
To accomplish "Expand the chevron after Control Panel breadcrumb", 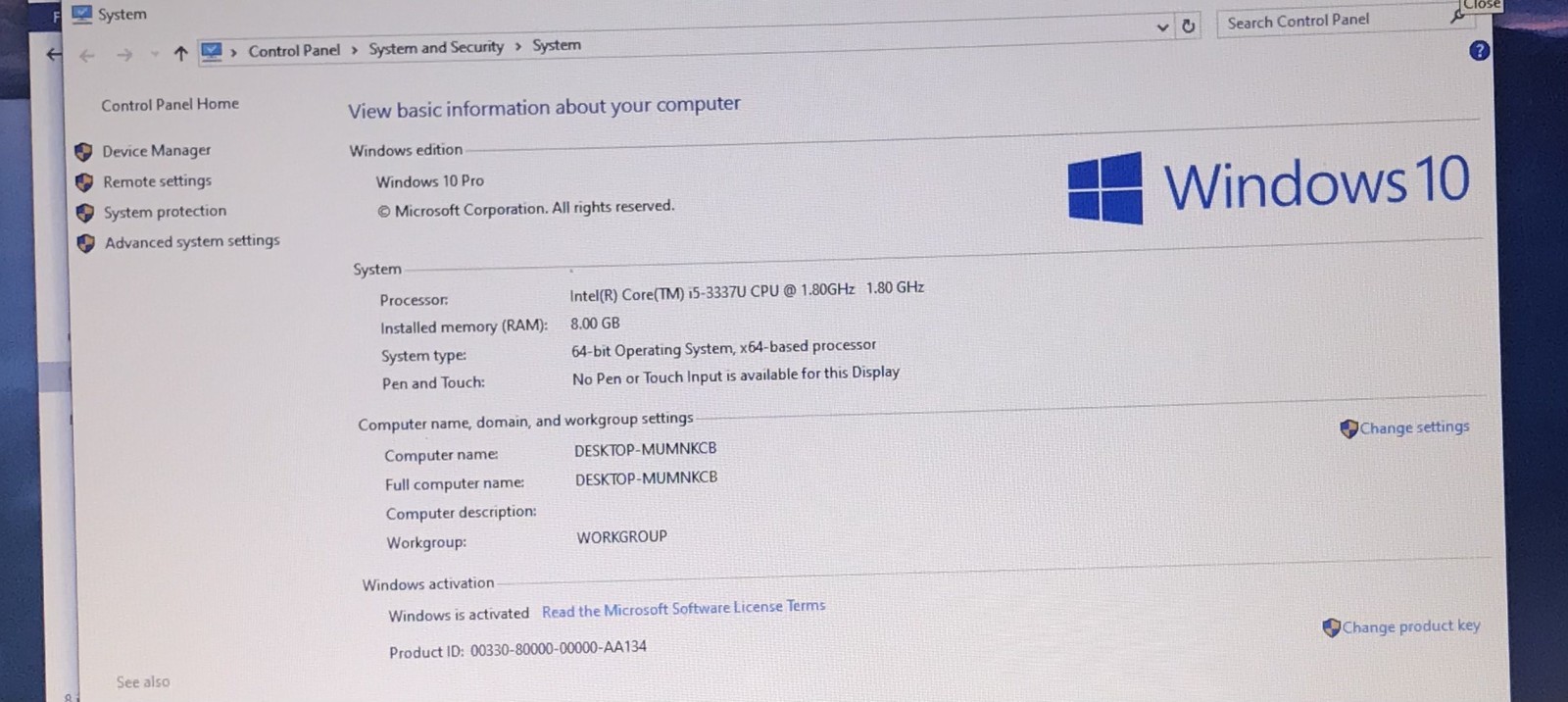I will [355, 49].
